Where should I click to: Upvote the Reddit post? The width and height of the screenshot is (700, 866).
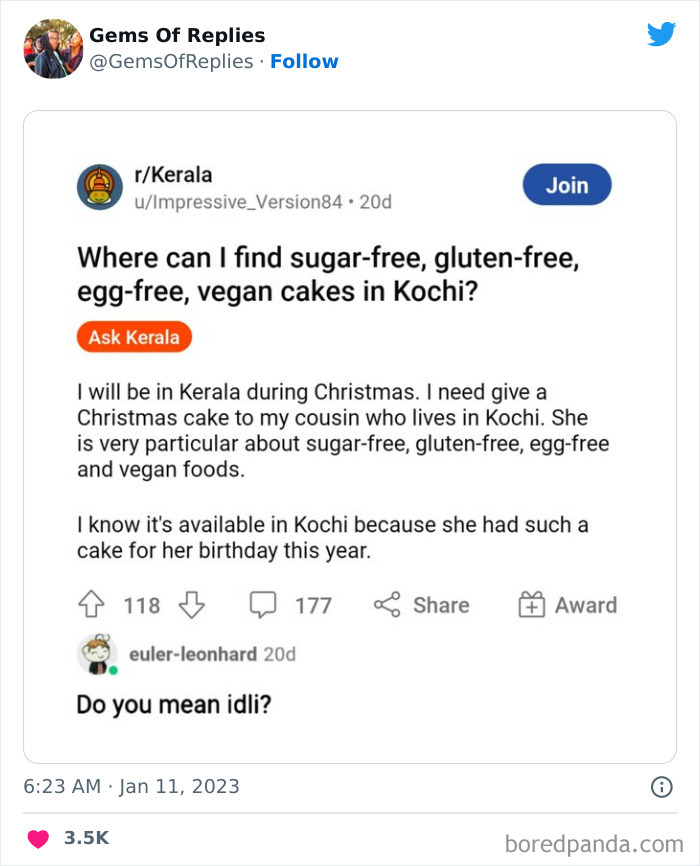point(91,604)
